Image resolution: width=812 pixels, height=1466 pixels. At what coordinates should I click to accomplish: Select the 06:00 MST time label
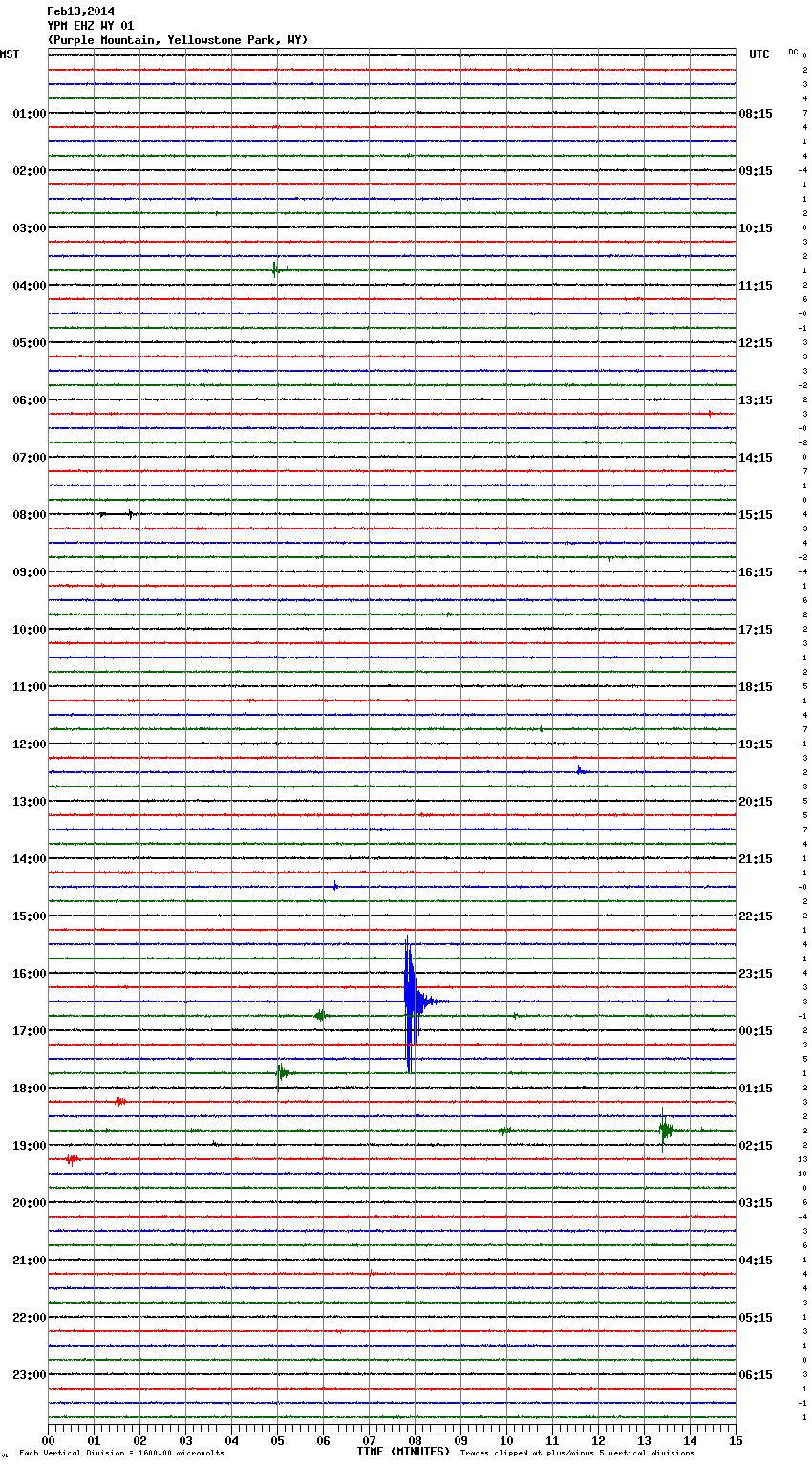(x=30, y=400)
